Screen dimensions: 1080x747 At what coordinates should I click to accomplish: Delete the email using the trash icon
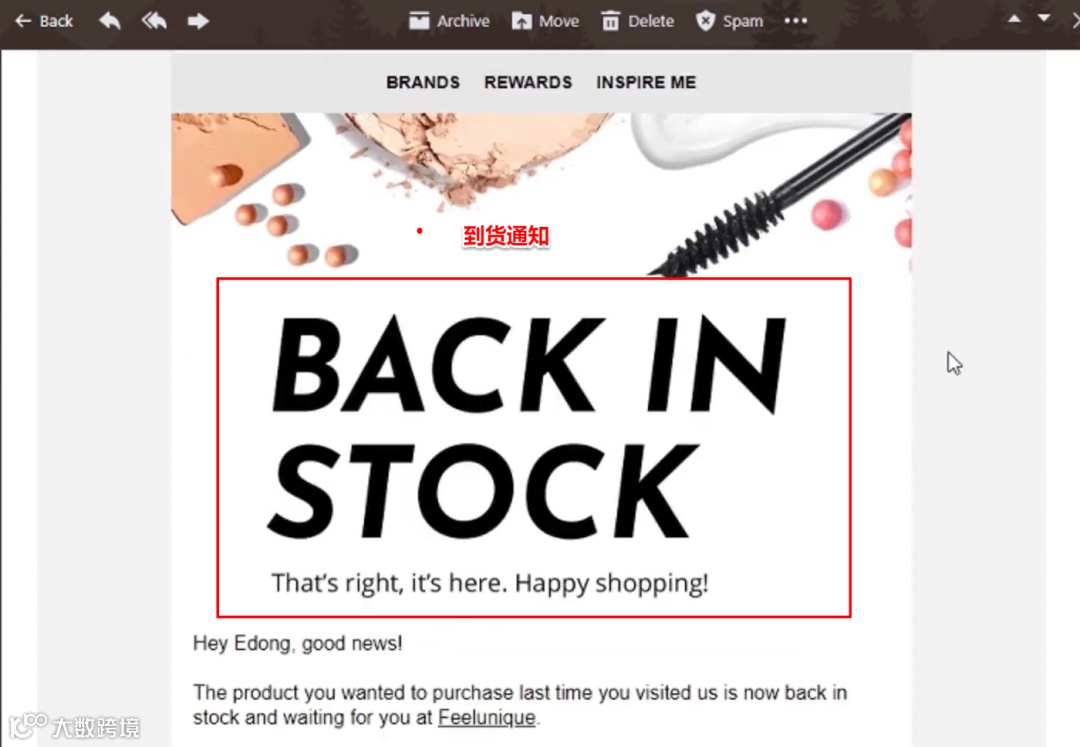(x=610, y=21)
